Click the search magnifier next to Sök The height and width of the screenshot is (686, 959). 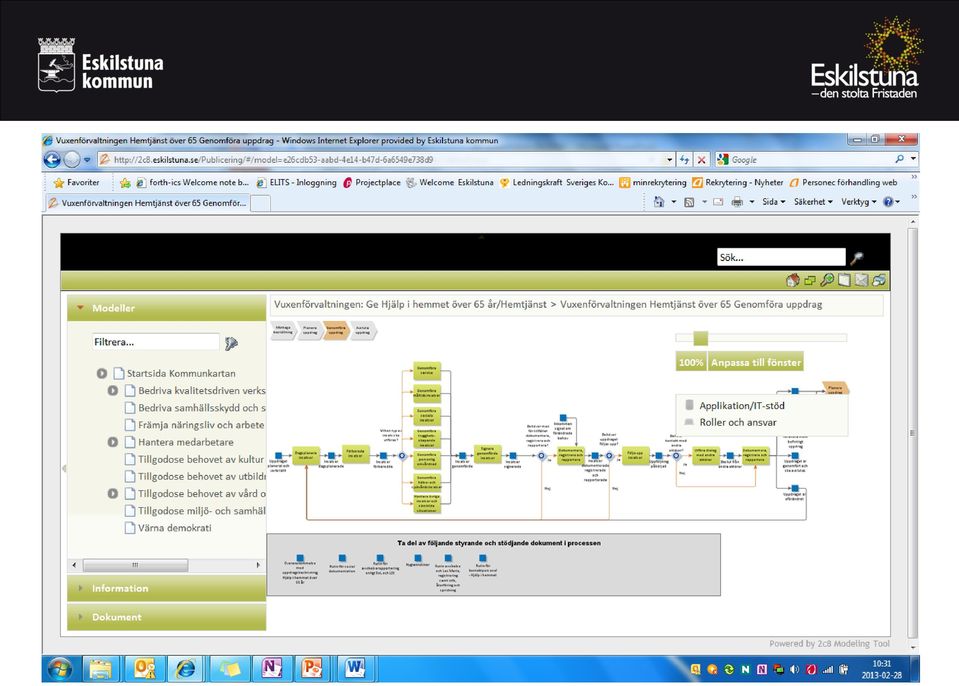[857, 257]
